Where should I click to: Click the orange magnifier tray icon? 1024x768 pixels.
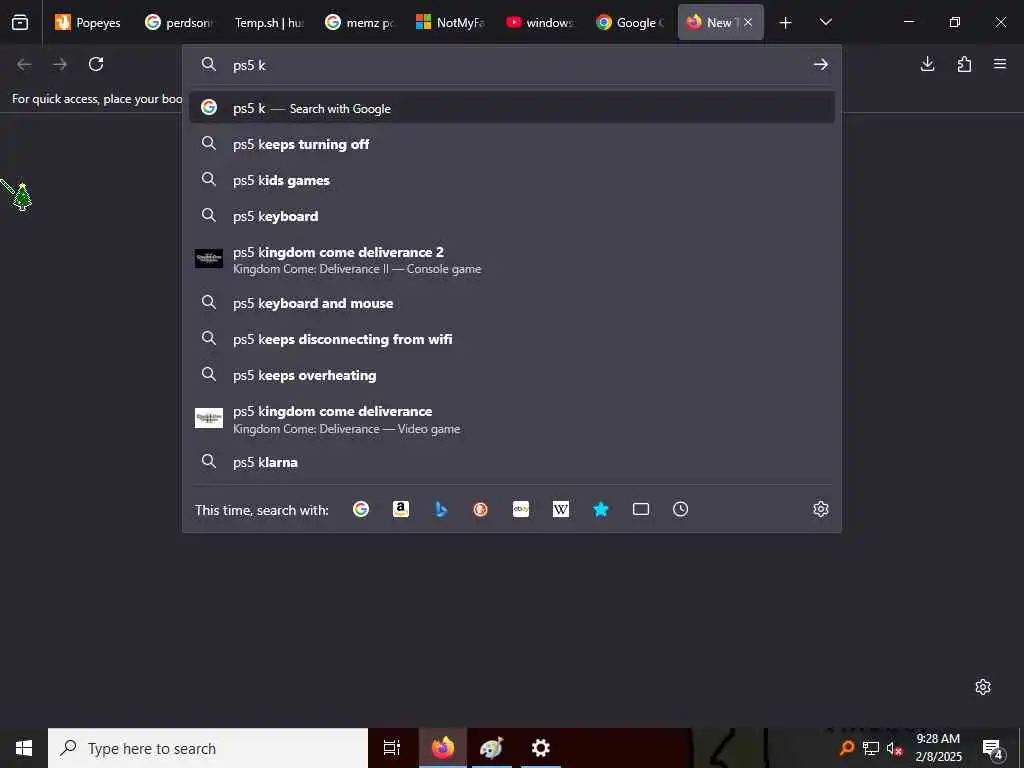tap(846, 748)
